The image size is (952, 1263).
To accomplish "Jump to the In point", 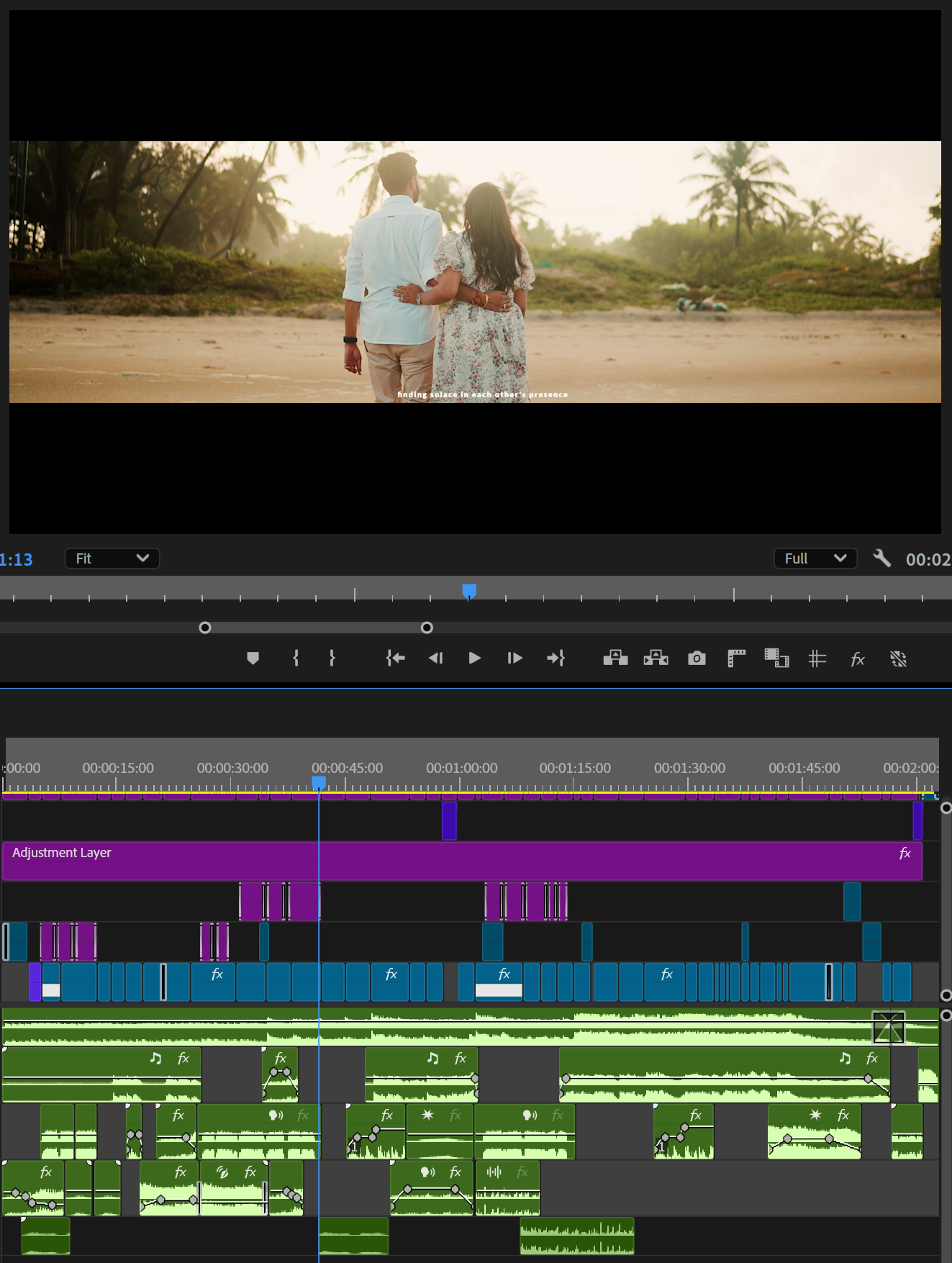I will [x=395, y=658].
